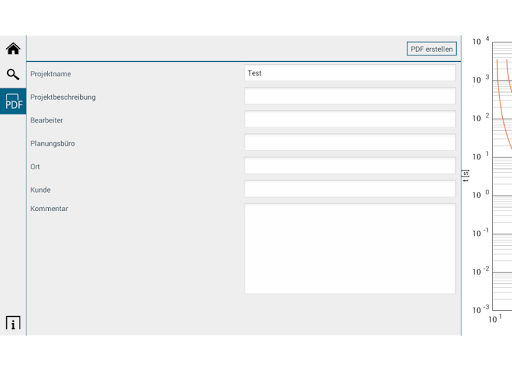Select the PDF sidebar icon
The height and width of the screenshot is (371, 512).
(13, 101)
